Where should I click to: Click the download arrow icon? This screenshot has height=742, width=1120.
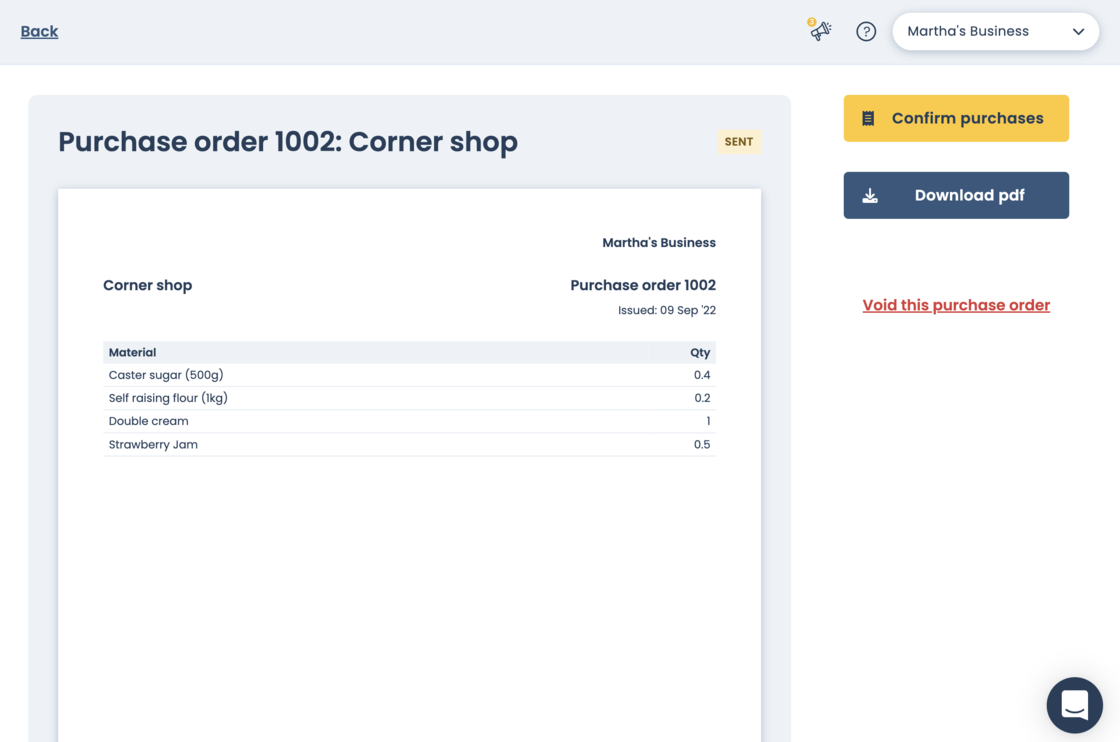pyautogui.click(x=870, y=196)
